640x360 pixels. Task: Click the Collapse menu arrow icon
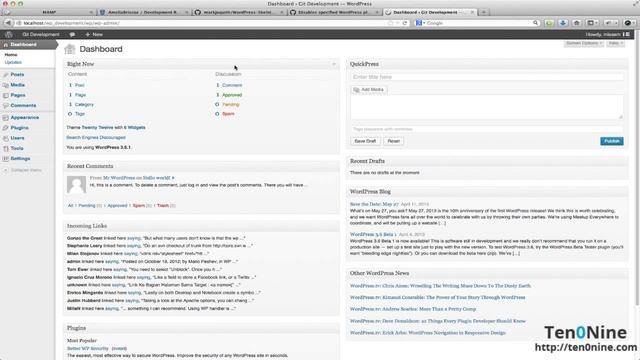(6, 170)
